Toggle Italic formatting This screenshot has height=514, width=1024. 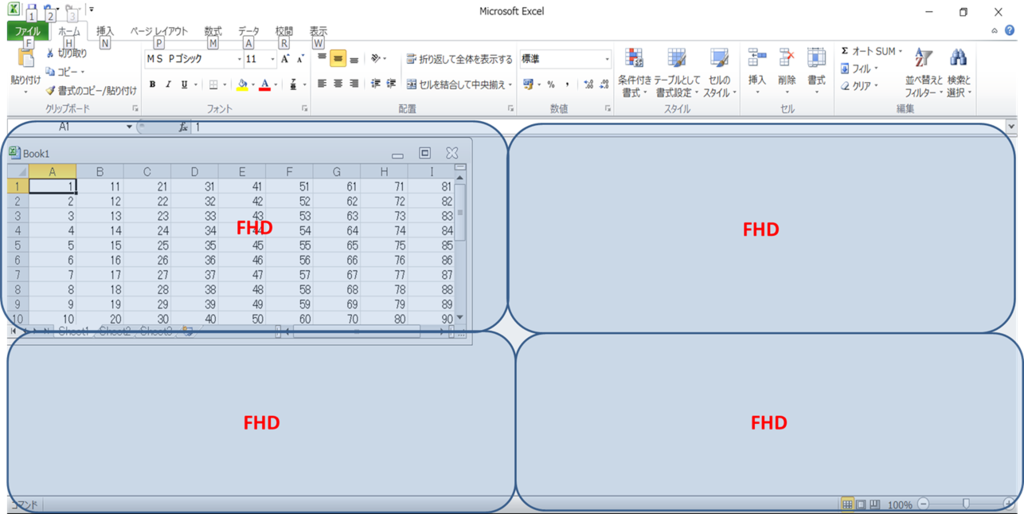(x=168, y=84)
